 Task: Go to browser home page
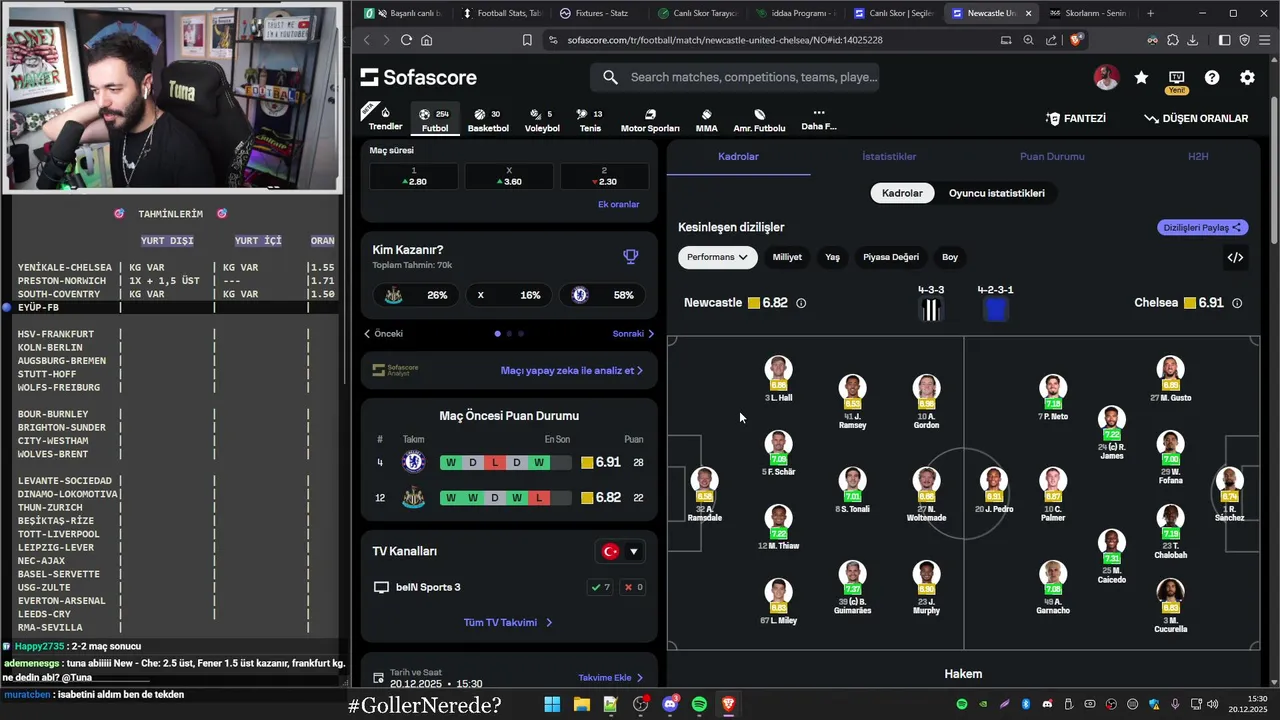[427, 40]
